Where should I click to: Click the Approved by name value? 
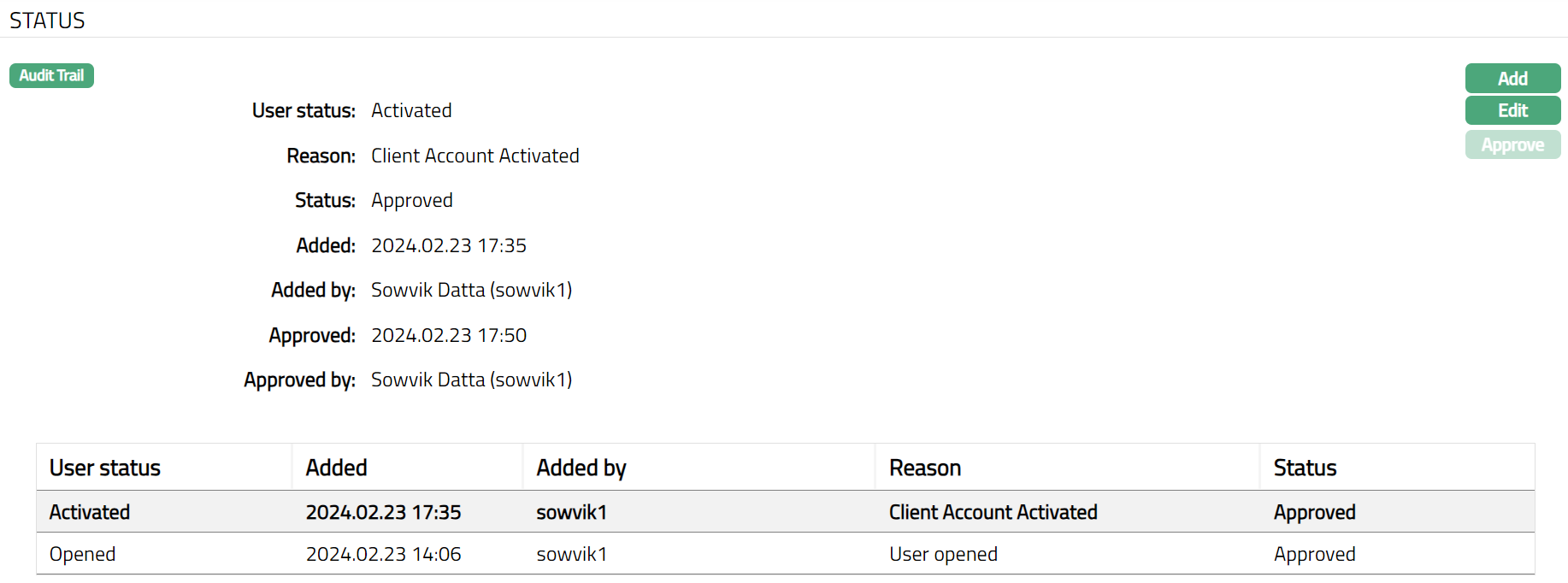pyautogui.click(x=471, y=380)
